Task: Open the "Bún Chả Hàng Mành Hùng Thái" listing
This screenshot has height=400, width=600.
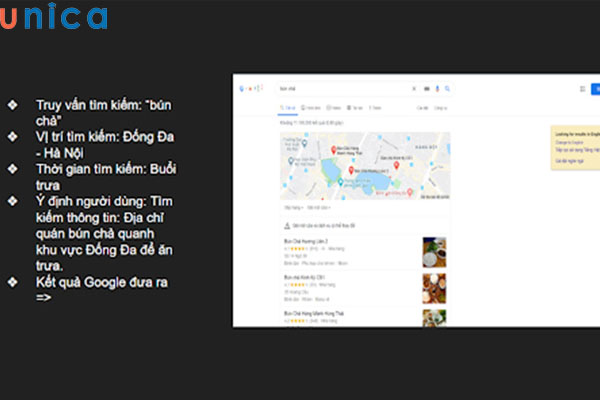Action: pyautogui.click(x=314, y=313)
